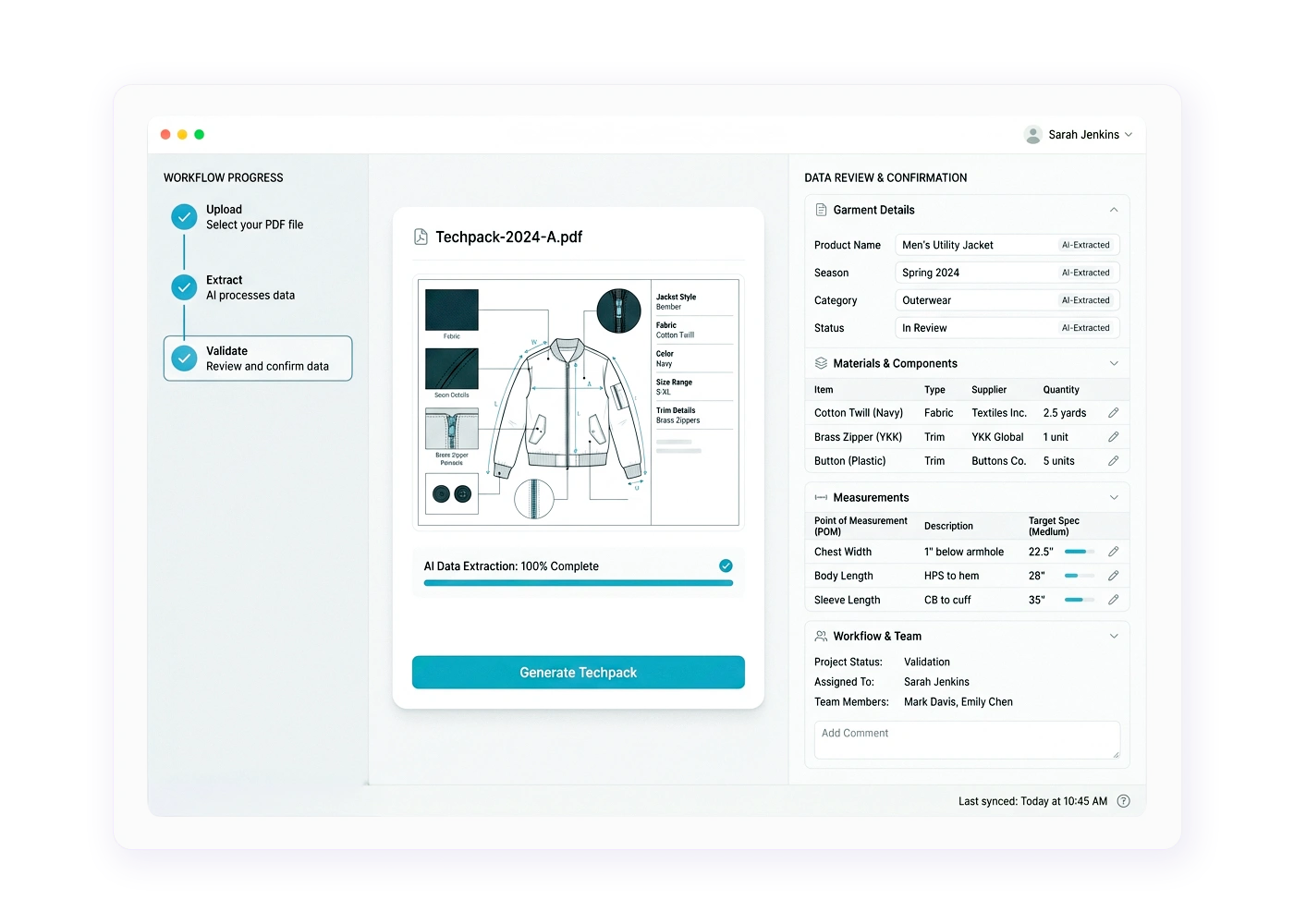This screenshot has height=924, width=1294.
Task: Click the PDF icon beside Techpack-2024-A.pdf
Action: coord(421,237)
